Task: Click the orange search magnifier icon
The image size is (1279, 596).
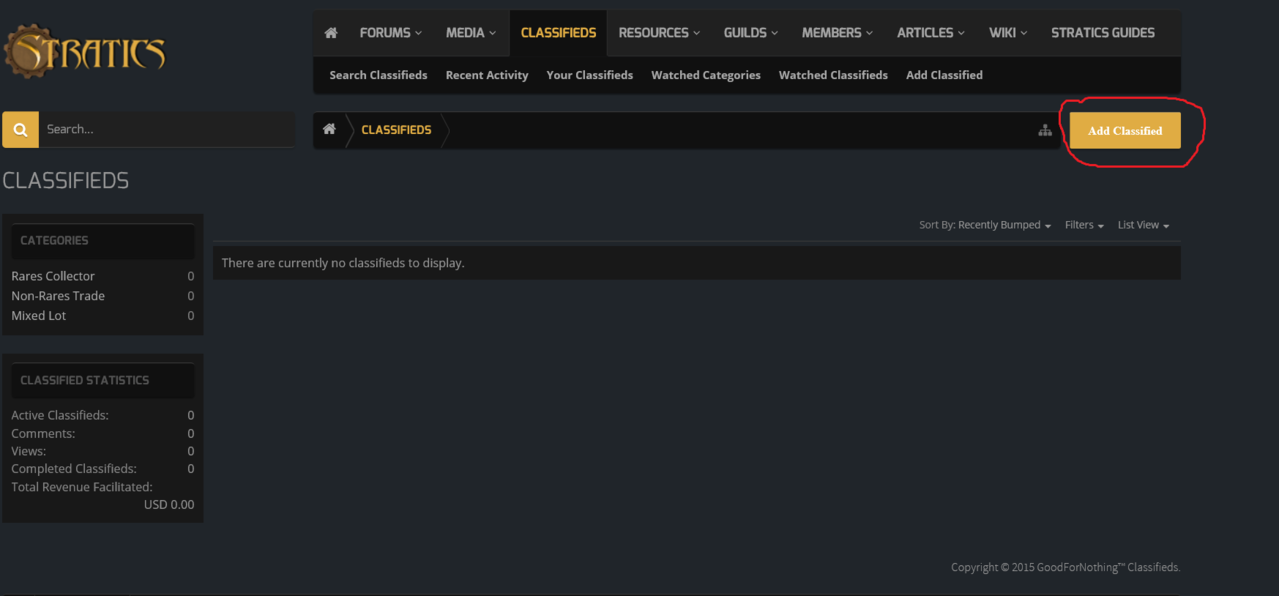Action: (x=21, y=129)
